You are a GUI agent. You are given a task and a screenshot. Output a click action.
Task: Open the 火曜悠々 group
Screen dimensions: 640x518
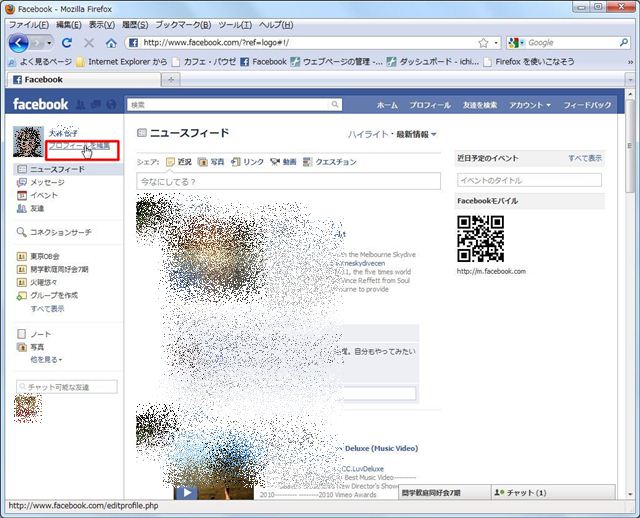pyautogui.click(x=37, y=282)
